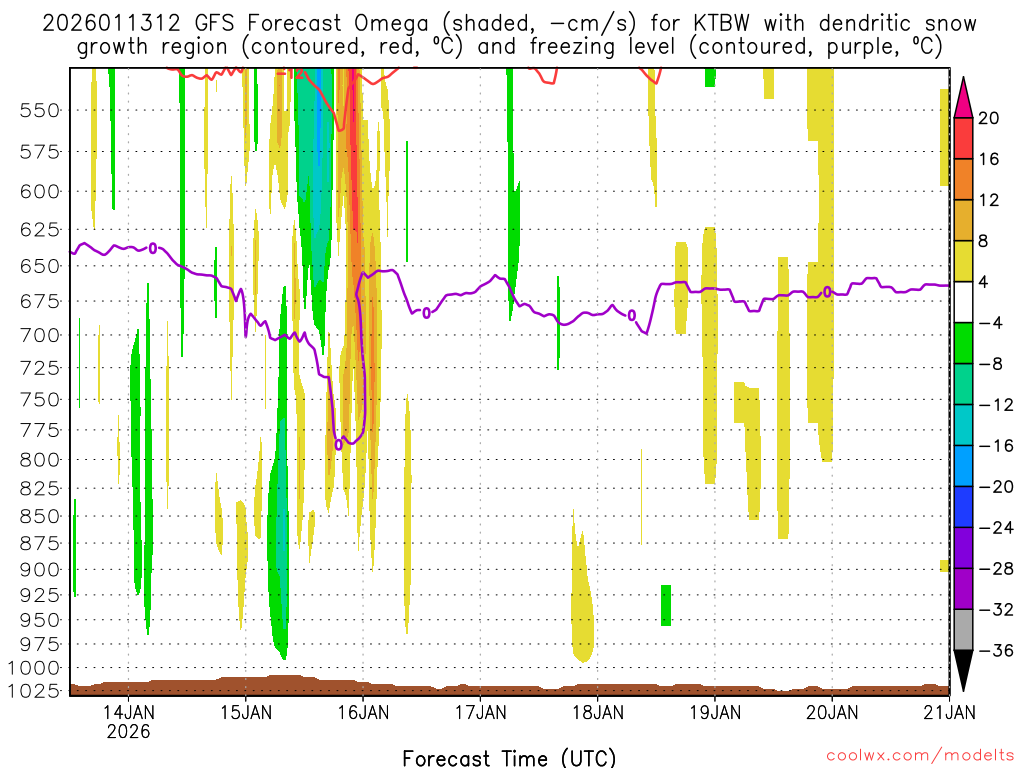The height and width of the screenshot is (768, 1024).
Task: Click the 775 pressure level label
Action: tap(40, 430)
